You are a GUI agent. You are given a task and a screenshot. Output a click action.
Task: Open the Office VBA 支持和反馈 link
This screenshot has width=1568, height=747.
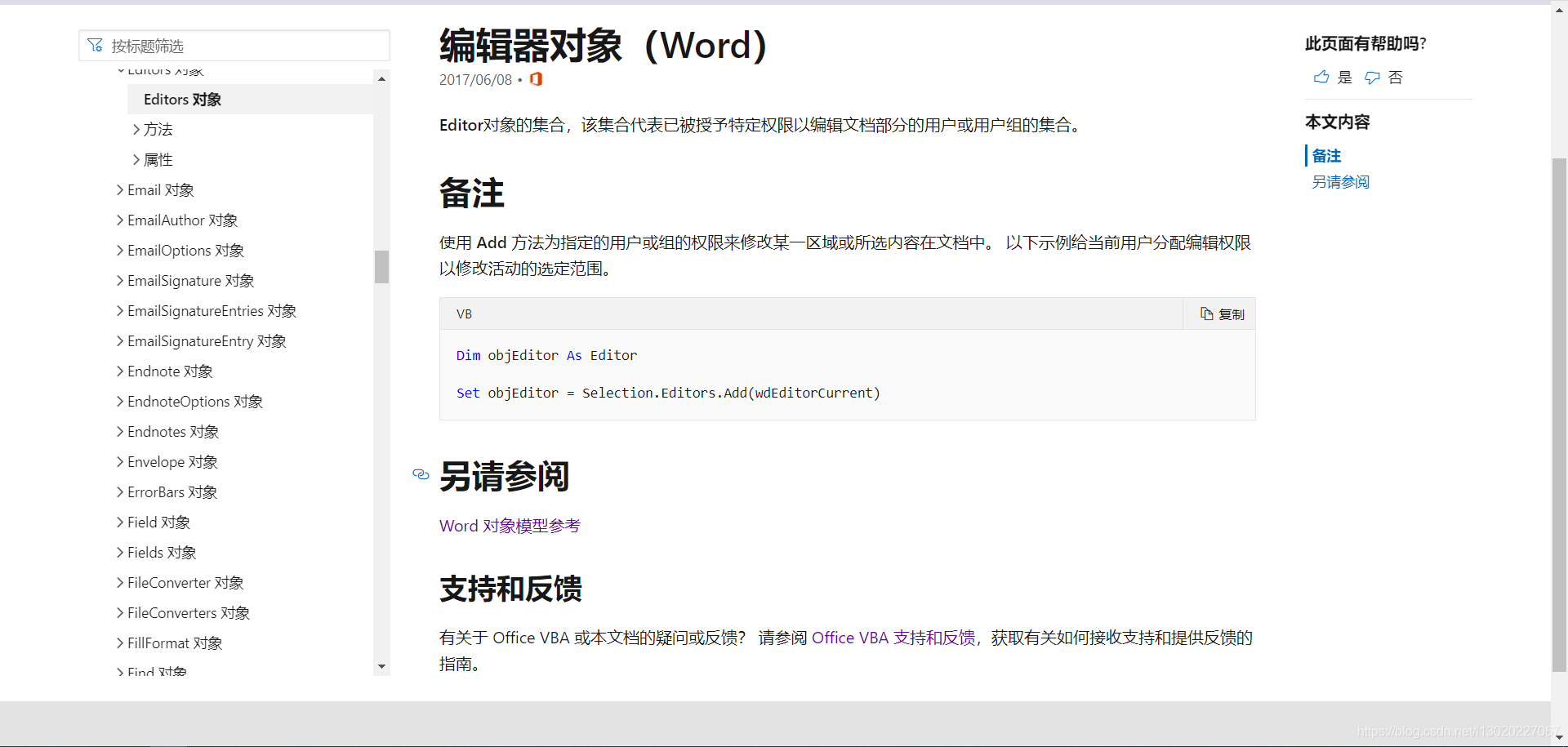coord(893,638)
